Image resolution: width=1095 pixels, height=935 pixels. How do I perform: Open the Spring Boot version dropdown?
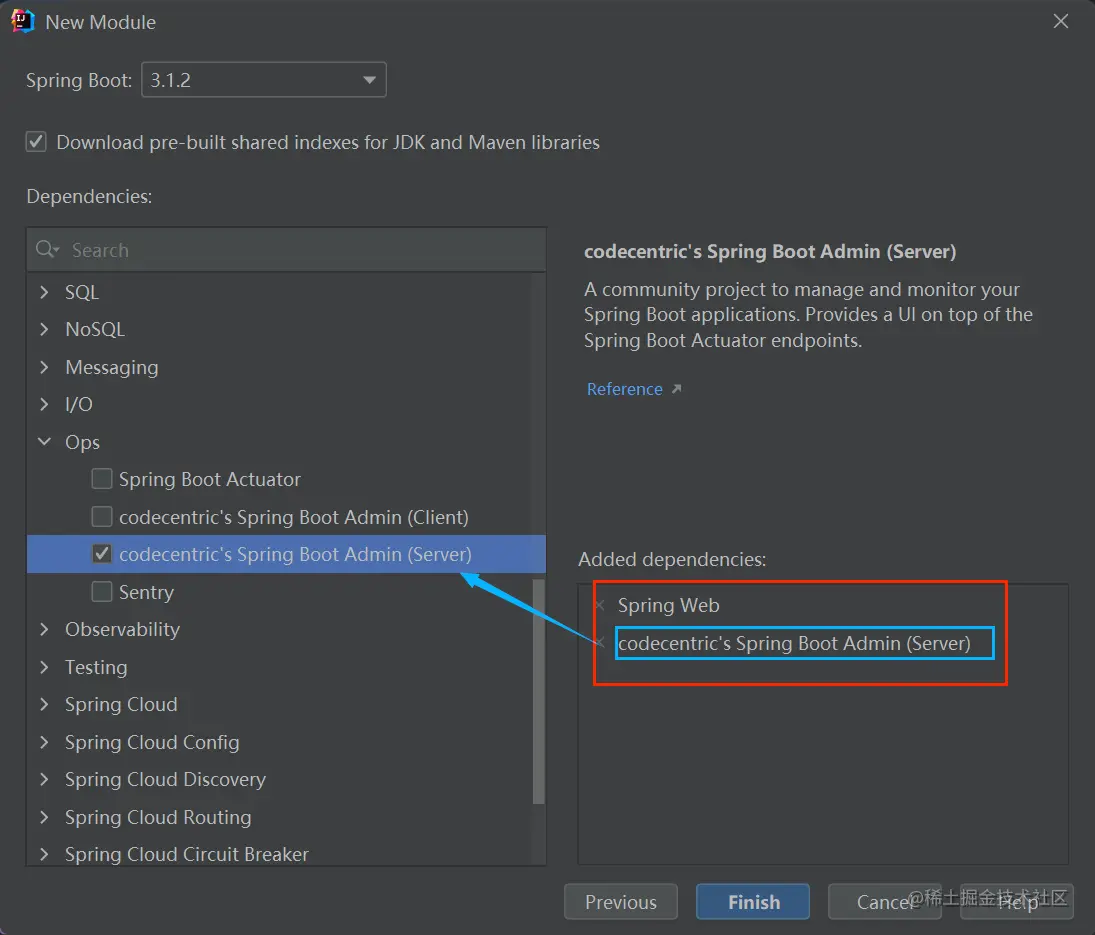point(264,80)
